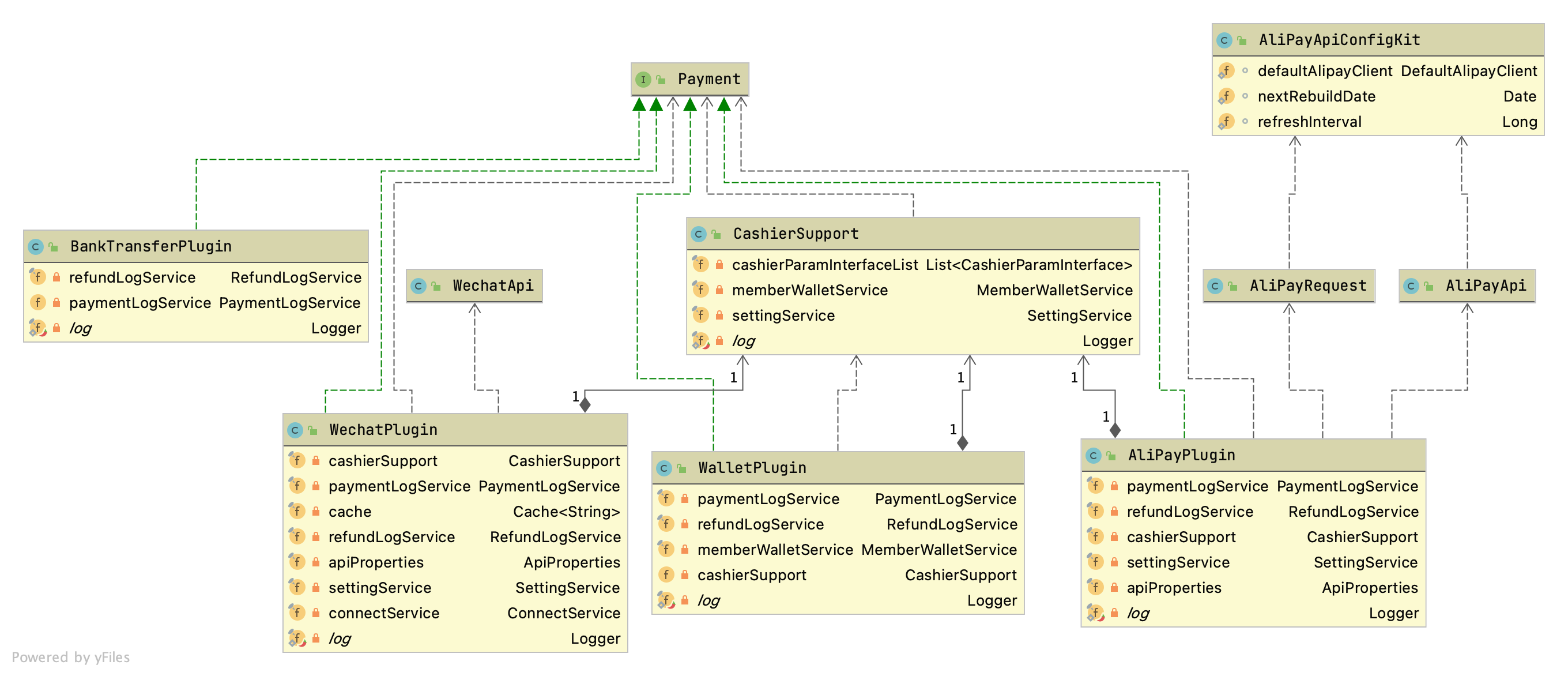Viewport: 1568px width, 676px height.
Task: Click public visibility icon beside Payment name
Action: click(x=661, y=80)
